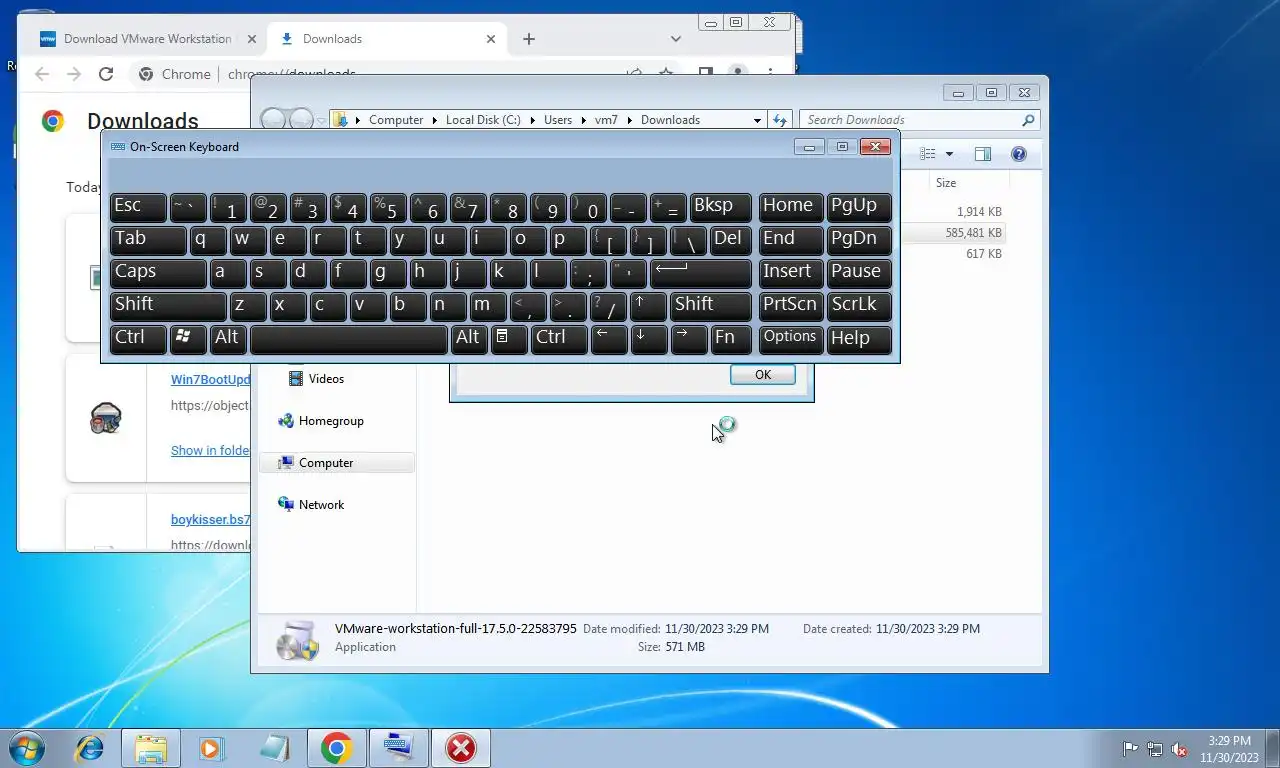Click the Show in folder link in Chrome
Image resolution: width=1280 pixels, height=768 pixels.
[210, 451]
